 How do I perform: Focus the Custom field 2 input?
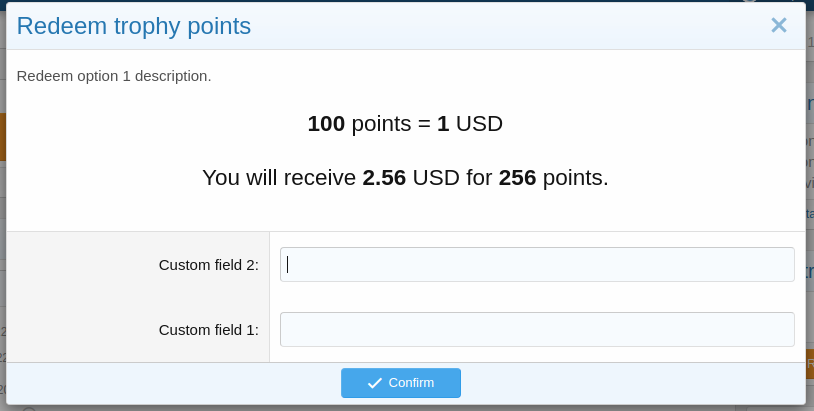point(537,265)
